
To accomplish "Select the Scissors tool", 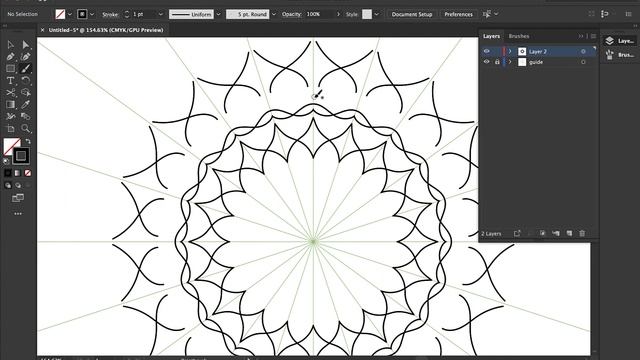I will [x=11, y=93].
